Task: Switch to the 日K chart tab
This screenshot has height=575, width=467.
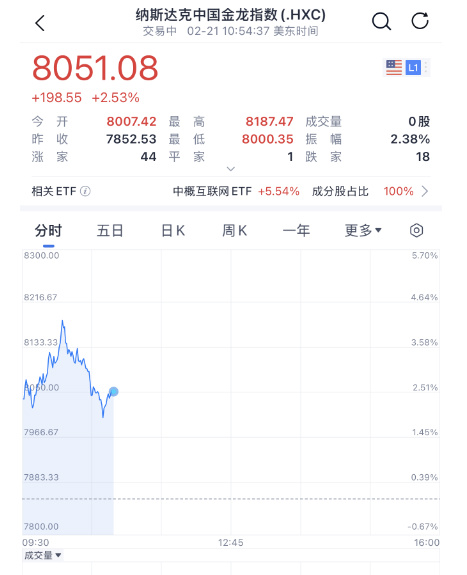Action: 173,231
